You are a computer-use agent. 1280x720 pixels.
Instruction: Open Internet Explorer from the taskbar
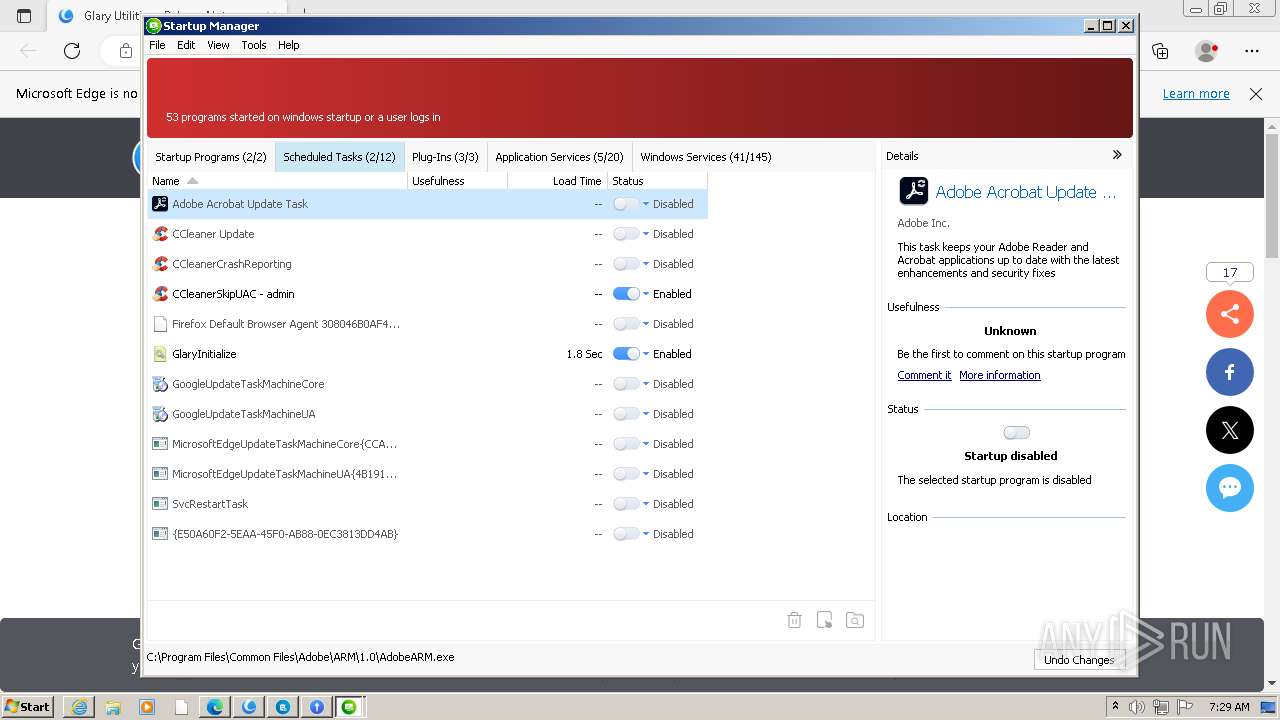coord(79,707)
